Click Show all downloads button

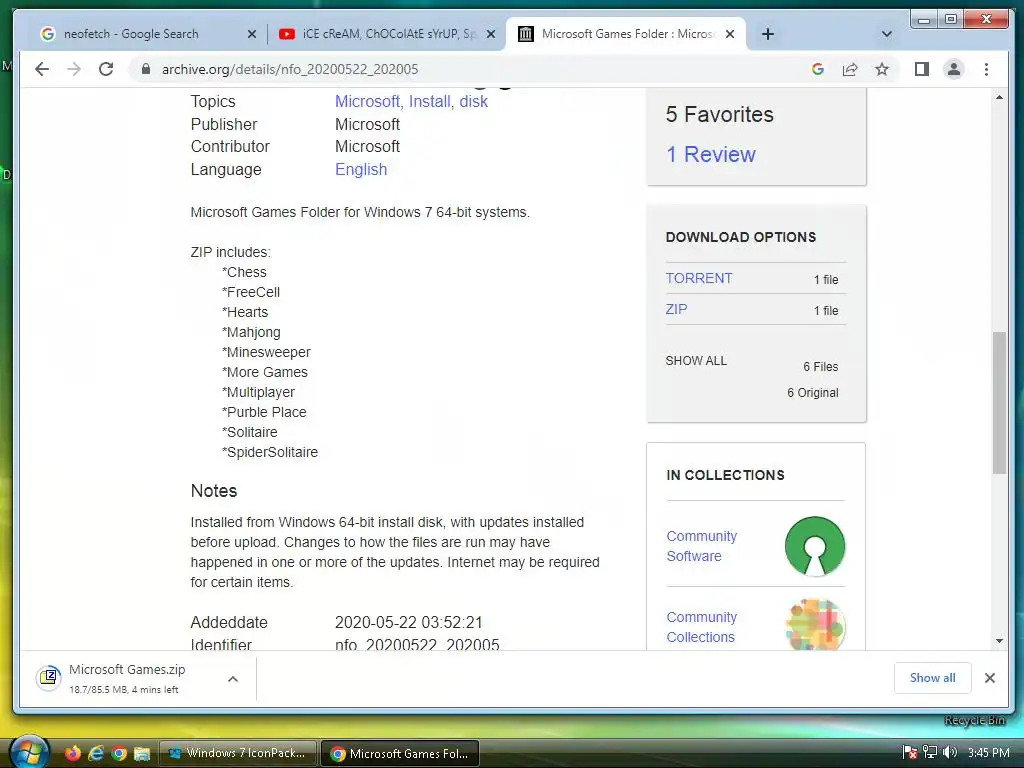point(932,678)
